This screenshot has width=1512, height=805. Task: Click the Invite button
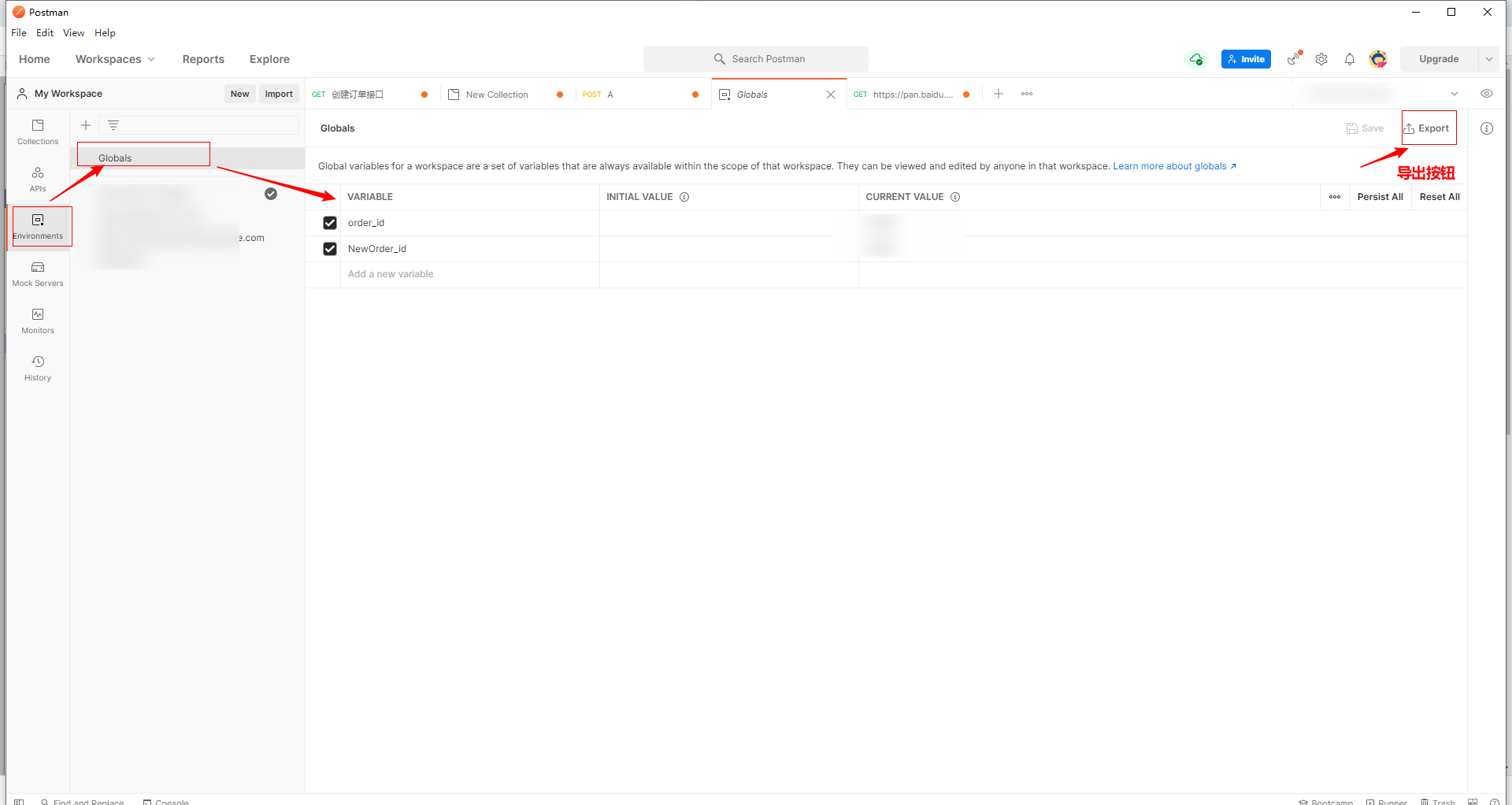[x=1246, y=59]
